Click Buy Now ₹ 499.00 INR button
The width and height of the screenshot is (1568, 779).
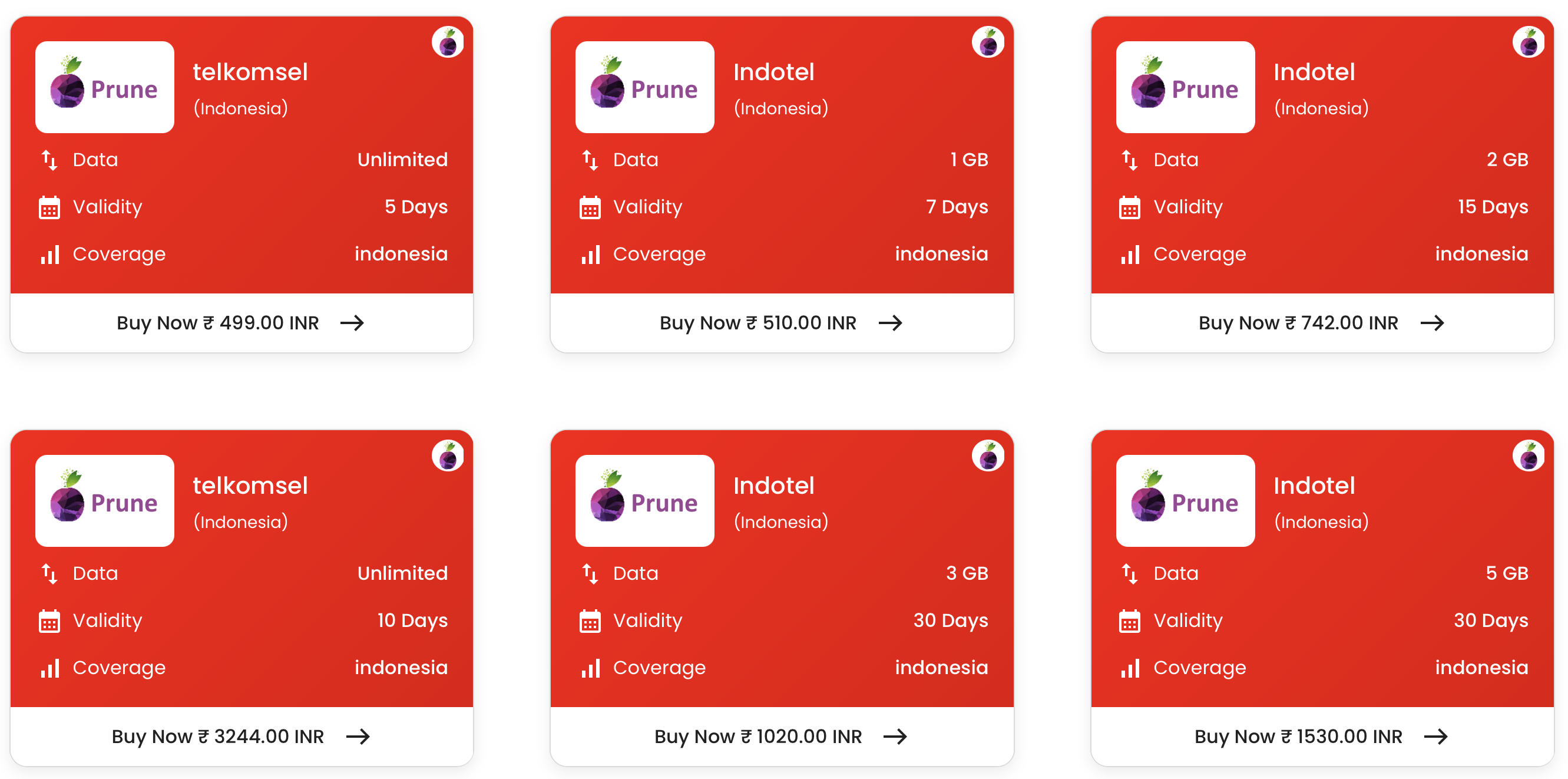[x=241, y=323]
